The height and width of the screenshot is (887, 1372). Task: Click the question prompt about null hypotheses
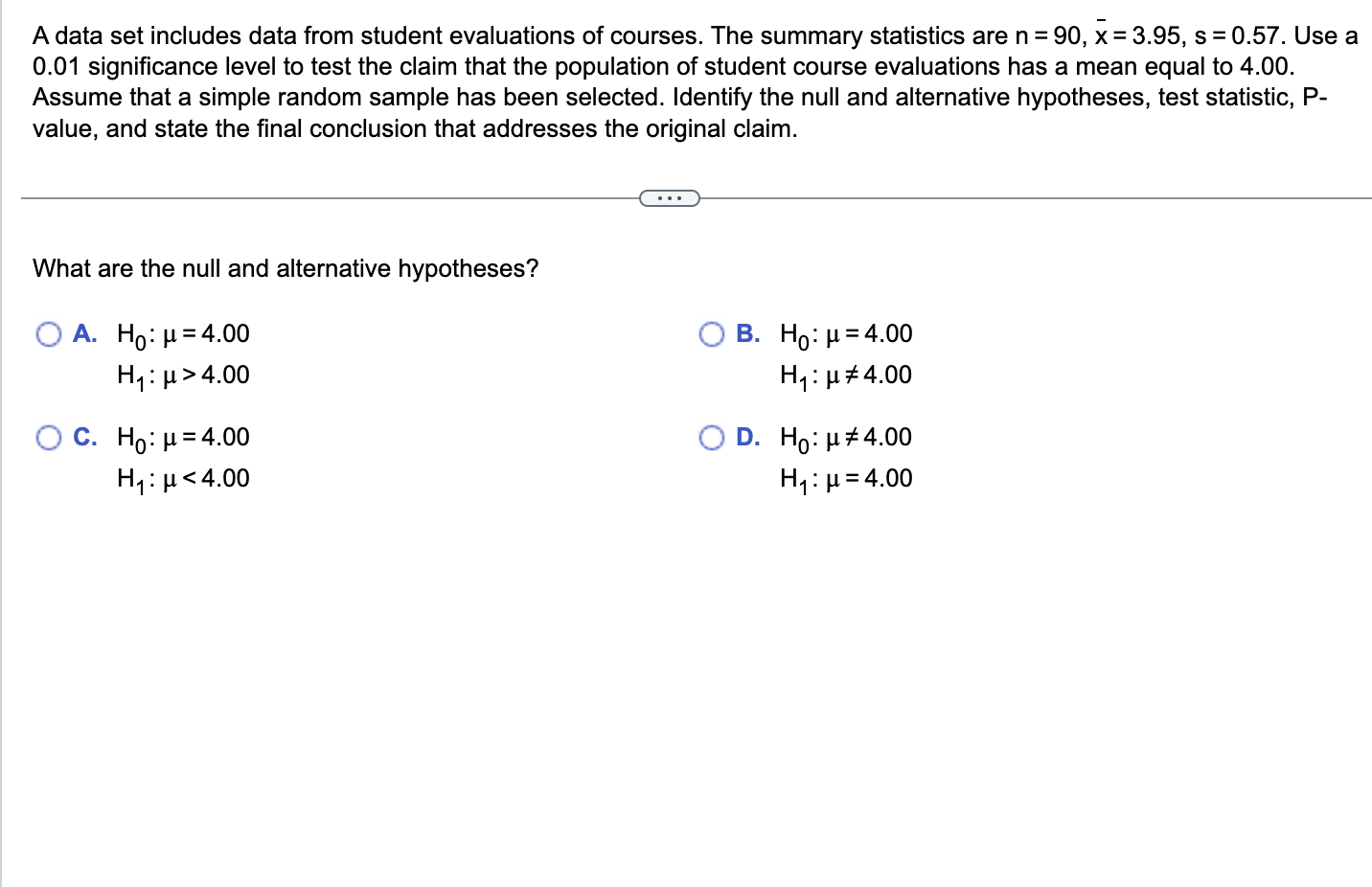(x=285, y=269)
